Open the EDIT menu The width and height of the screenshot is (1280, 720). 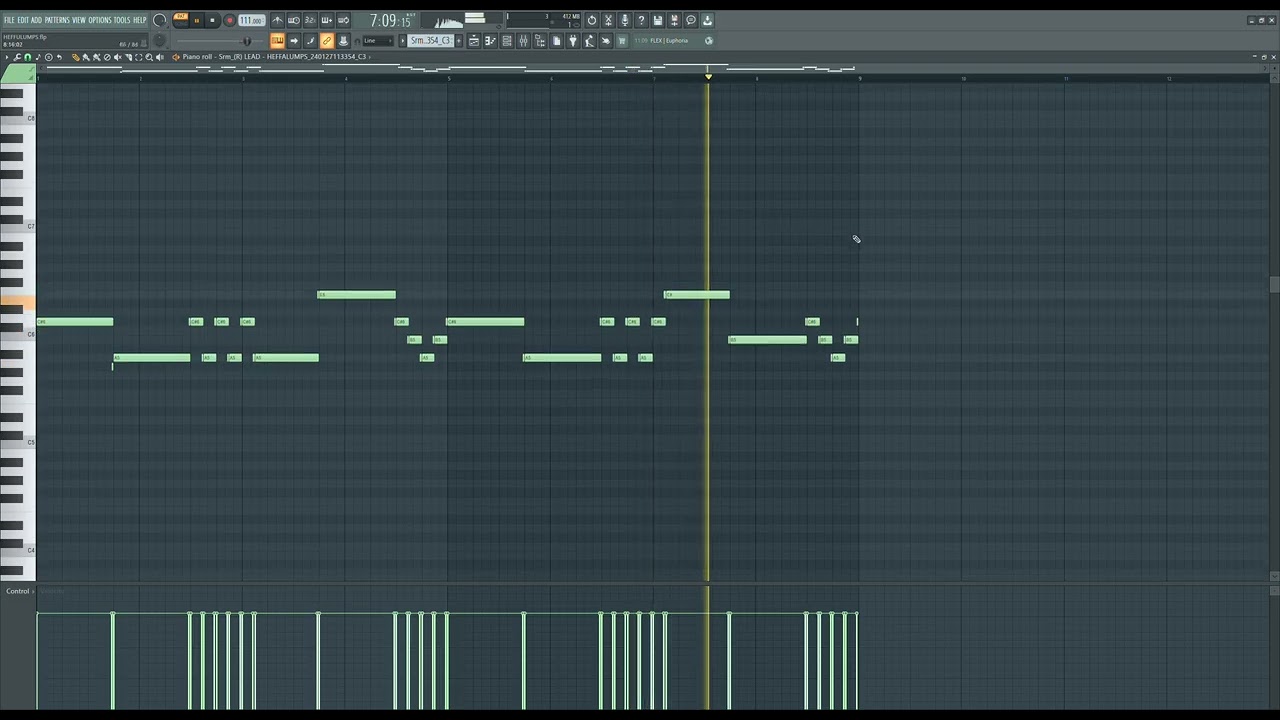23,20
